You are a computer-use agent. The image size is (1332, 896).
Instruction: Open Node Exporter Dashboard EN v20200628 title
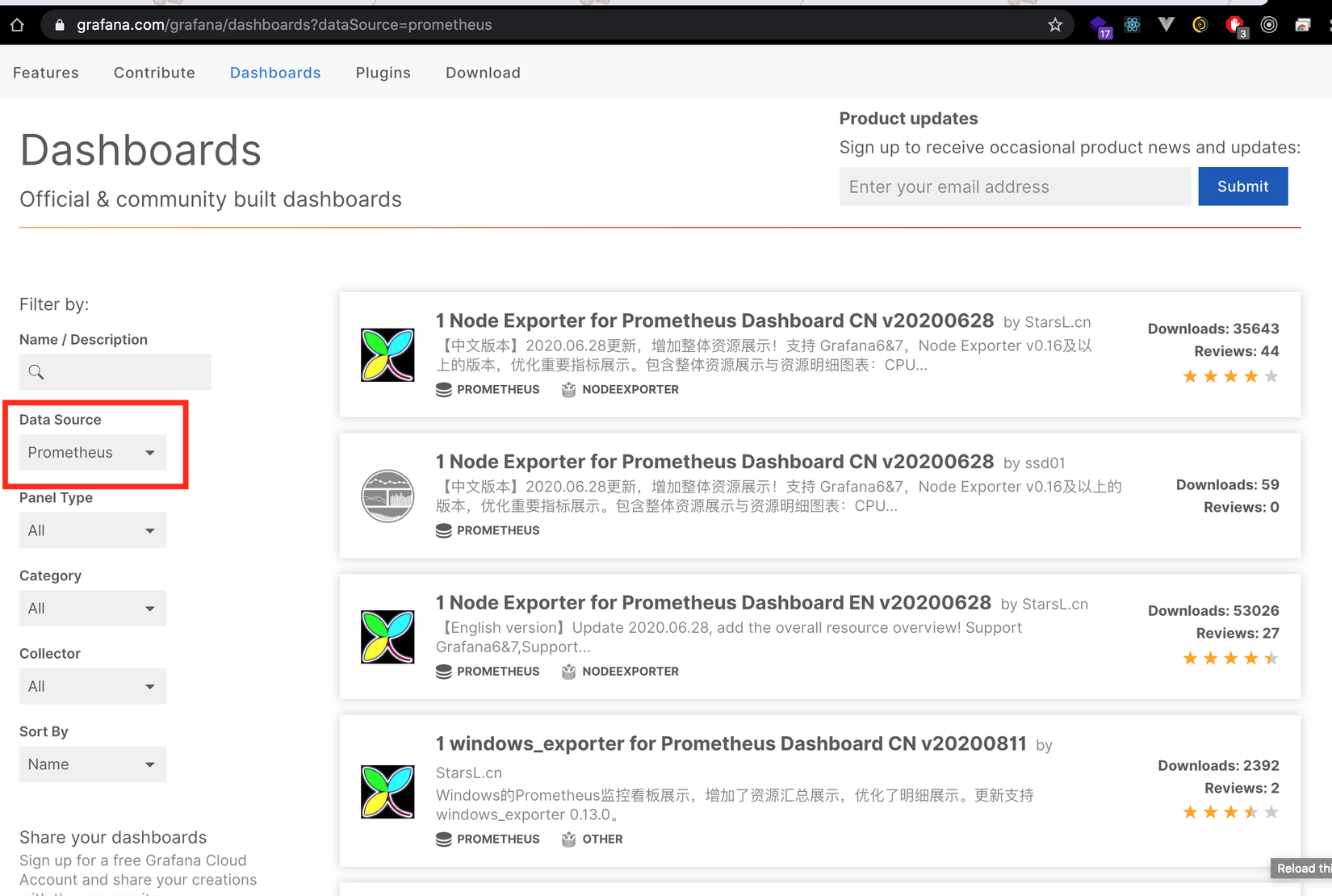714,603
